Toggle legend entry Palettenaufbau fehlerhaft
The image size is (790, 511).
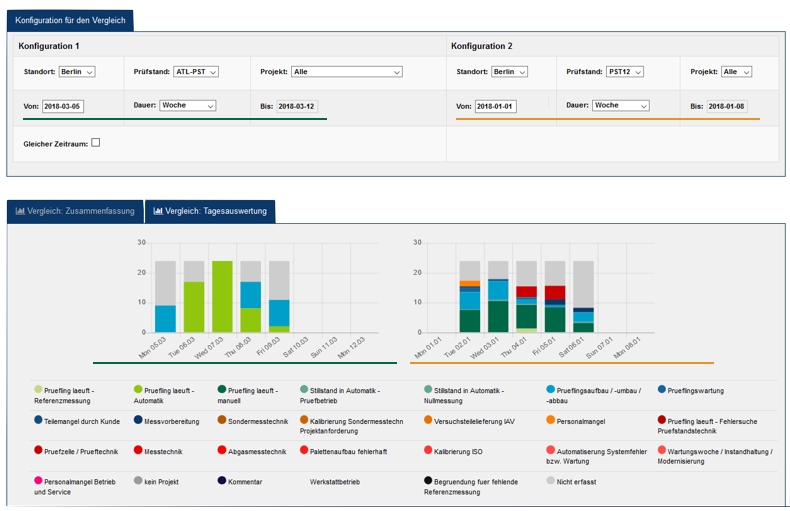(x=344, y=451)
